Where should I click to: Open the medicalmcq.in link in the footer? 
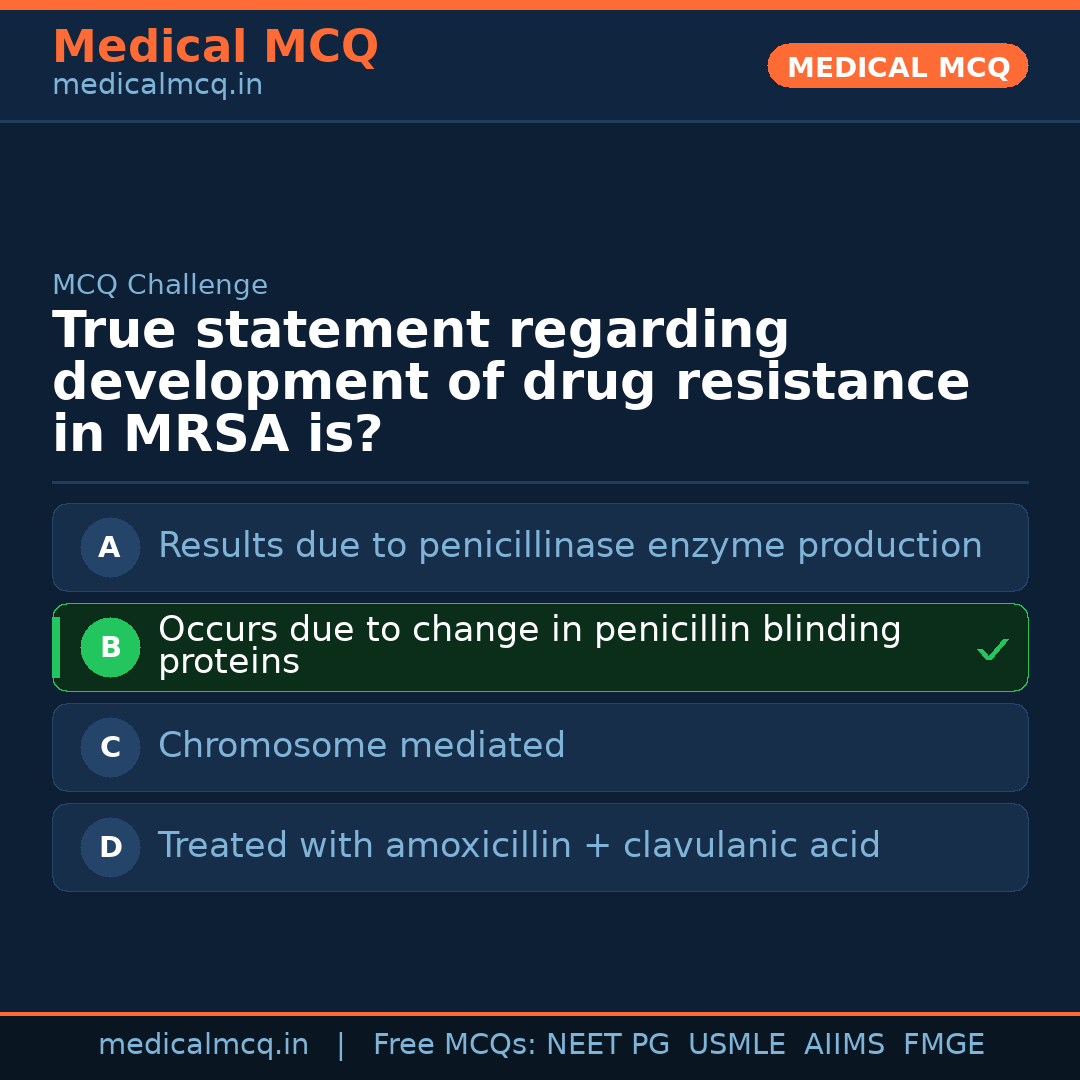203,1045
